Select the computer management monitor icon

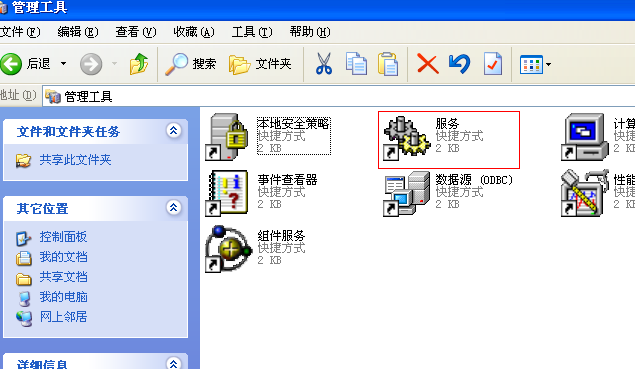(585, 137)
